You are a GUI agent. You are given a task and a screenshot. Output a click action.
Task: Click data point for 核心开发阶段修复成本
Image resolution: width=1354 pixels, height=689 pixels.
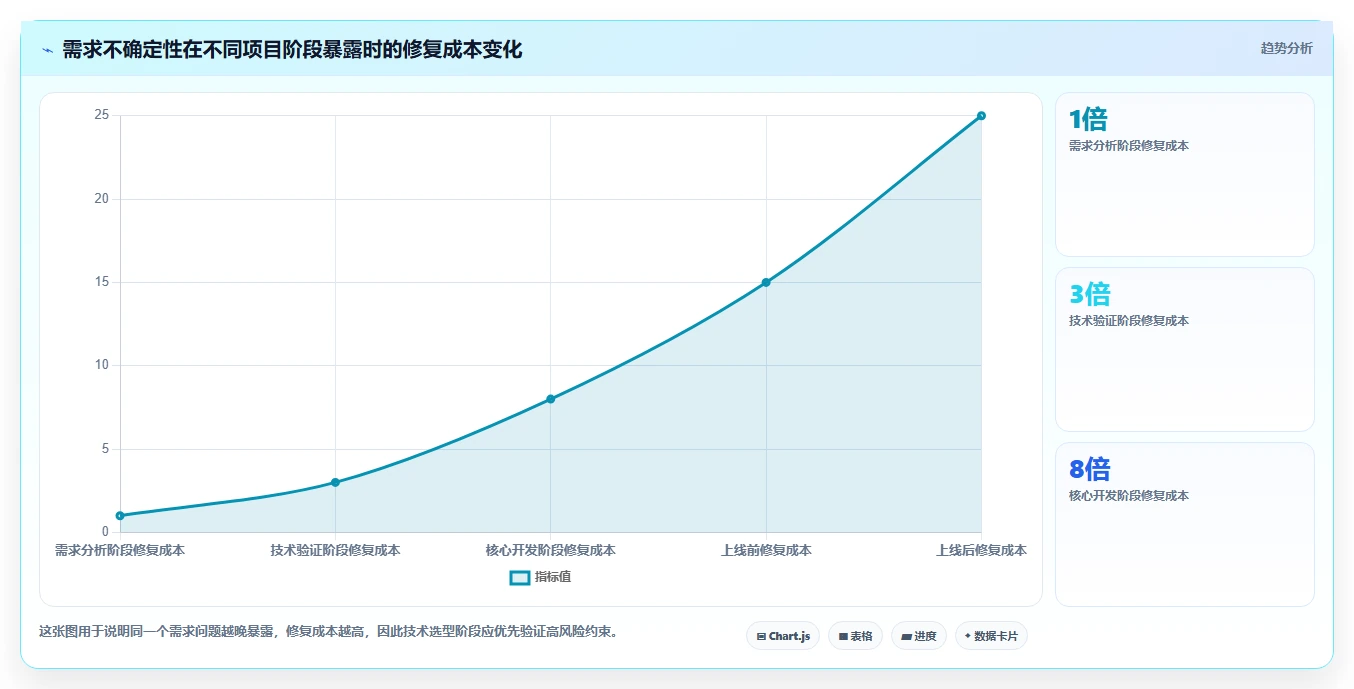(x=550, y=399)
